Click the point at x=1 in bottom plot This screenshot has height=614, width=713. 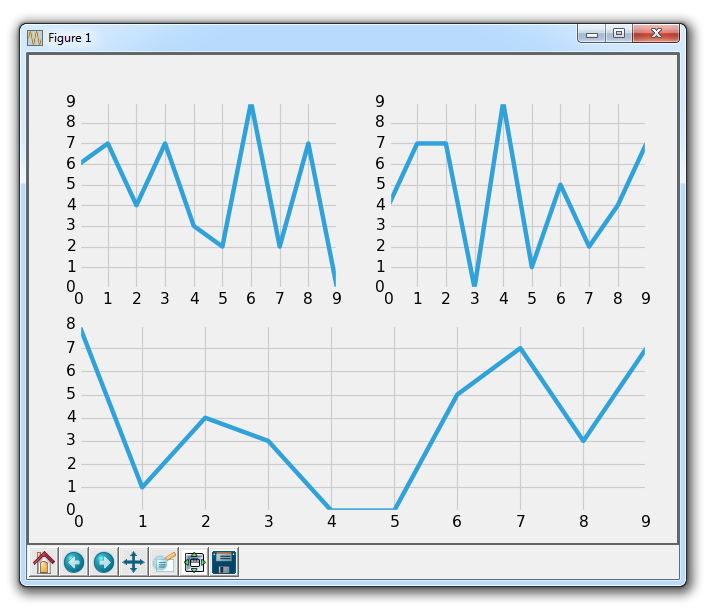[x=142, y=487]
